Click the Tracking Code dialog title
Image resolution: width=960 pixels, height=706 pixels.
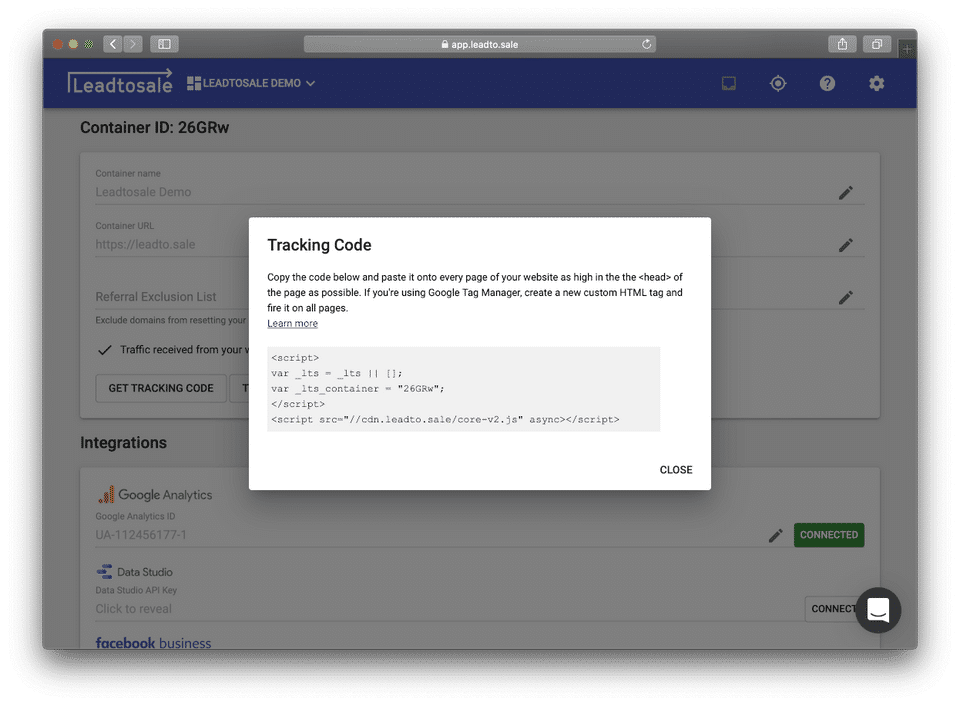point(319,245)
